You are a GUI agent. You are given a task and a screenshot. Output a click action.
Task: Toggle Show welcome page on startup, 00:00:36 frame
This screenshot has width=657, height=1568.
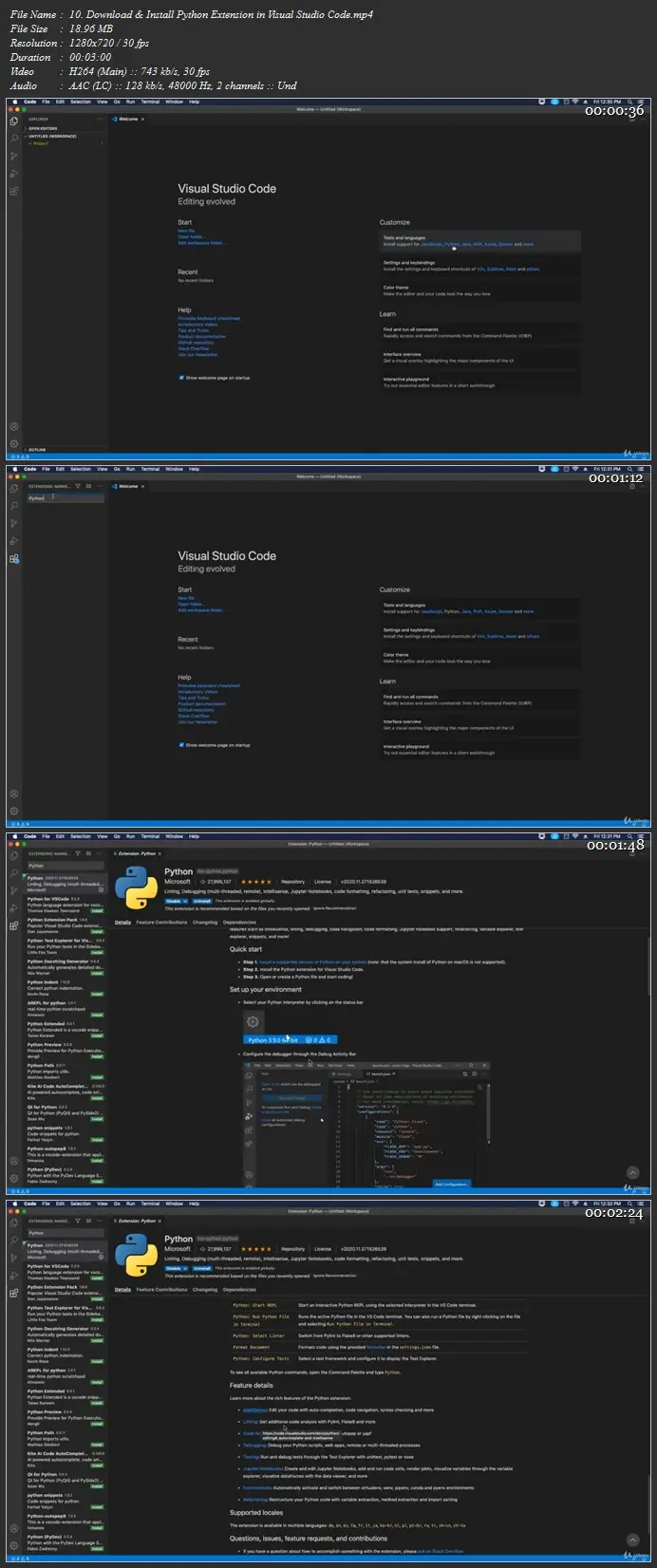181,377
